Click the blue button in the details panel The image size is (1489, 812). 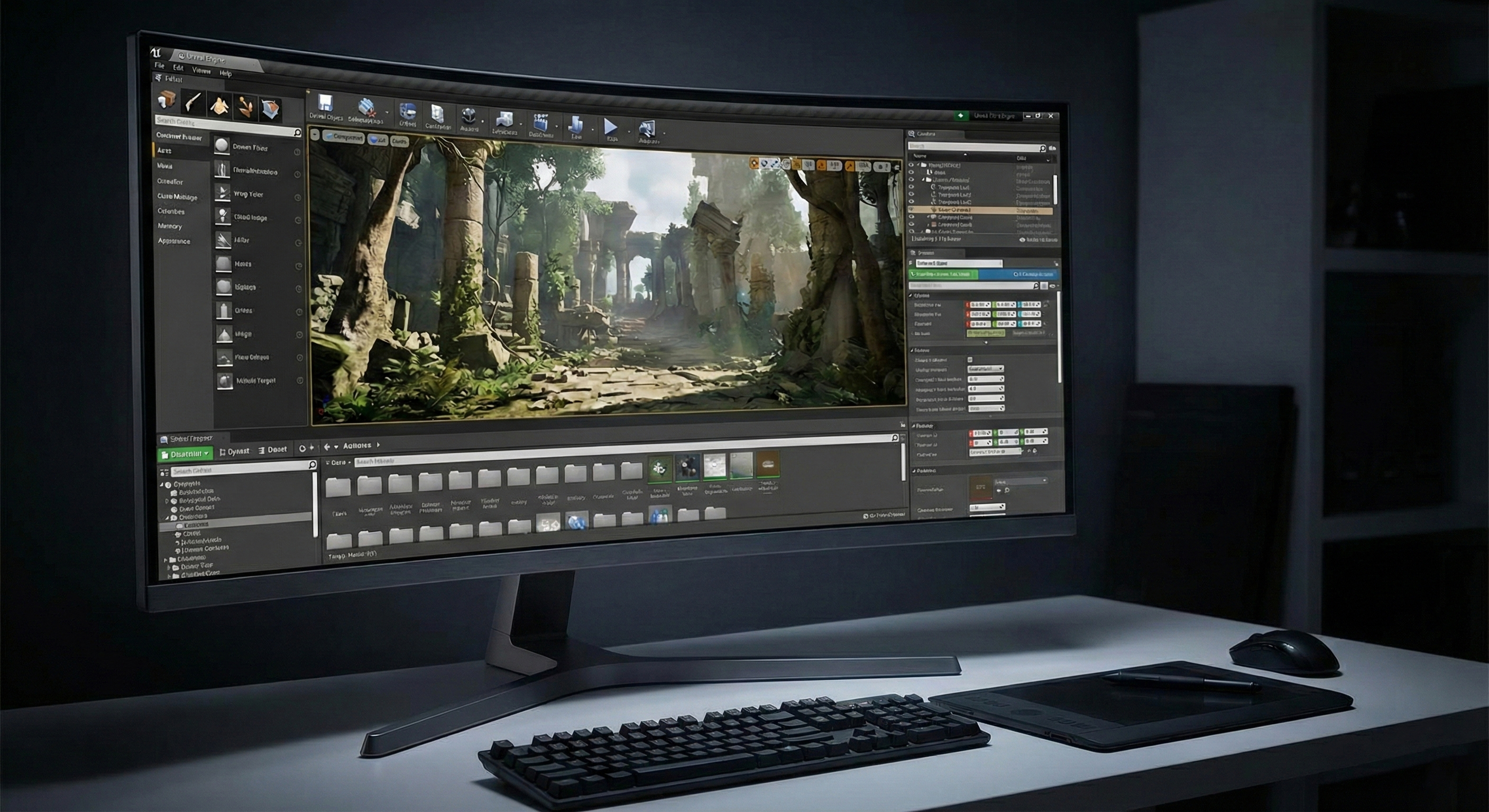pyautogui.click(x=1017, y=274)
